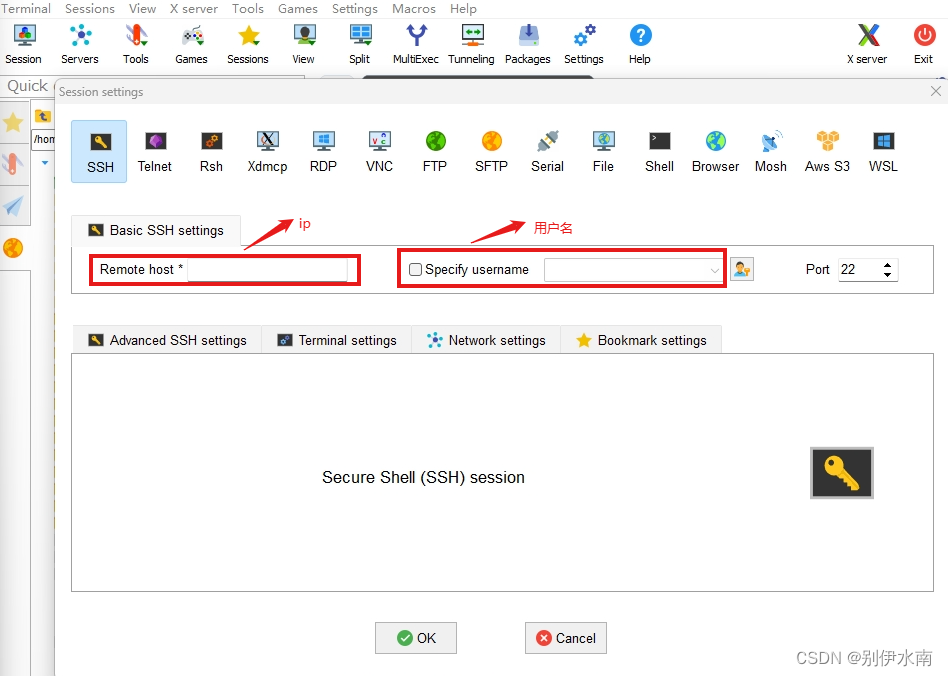Select the SFTP session type
Image resolution: width=948 pixels, height=676 pixels.
492,151
